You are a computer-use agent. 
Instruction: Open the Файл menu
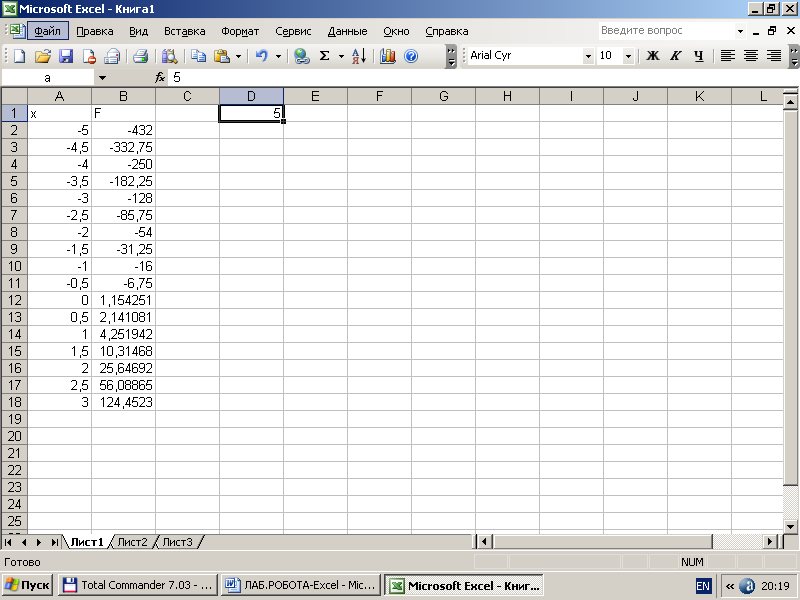click(x=47, y=31)
